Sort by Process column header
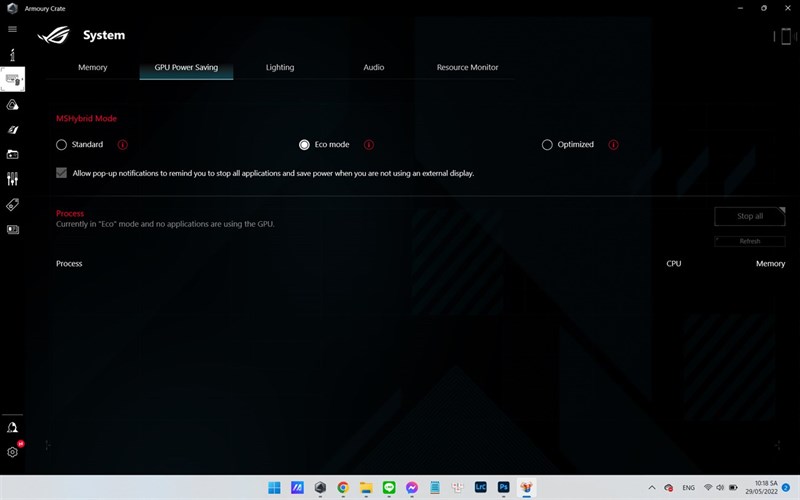The height and width of the screenshot is (500, 800). click(69, 264)
